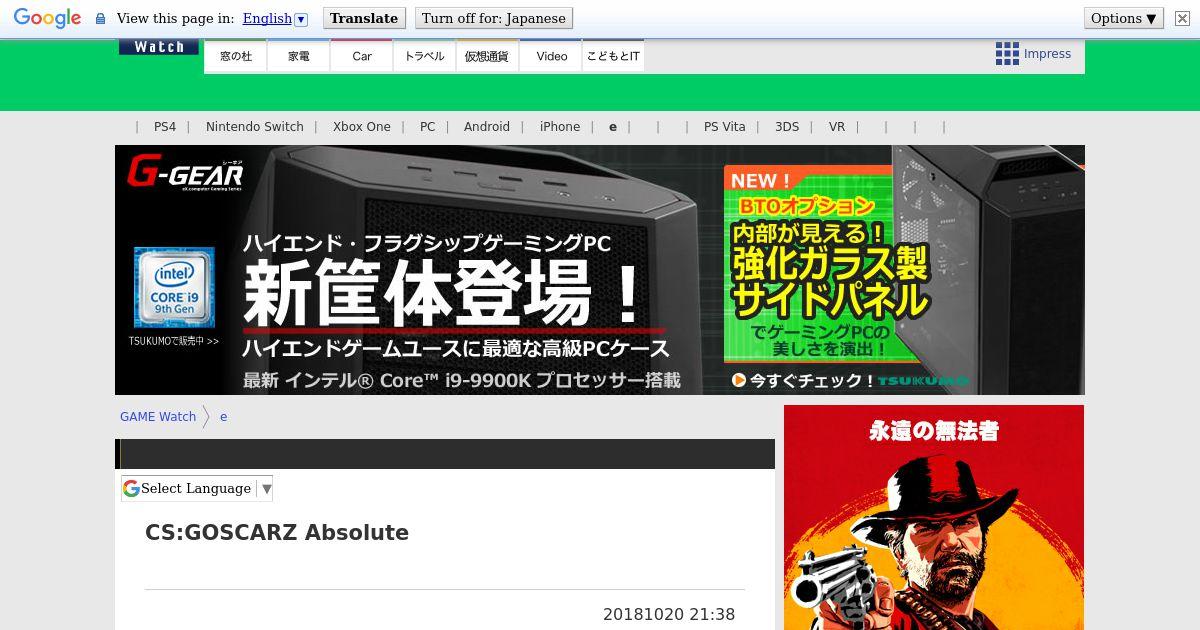
Task: Open the Video site tab
Action: [x=551, y=56]
